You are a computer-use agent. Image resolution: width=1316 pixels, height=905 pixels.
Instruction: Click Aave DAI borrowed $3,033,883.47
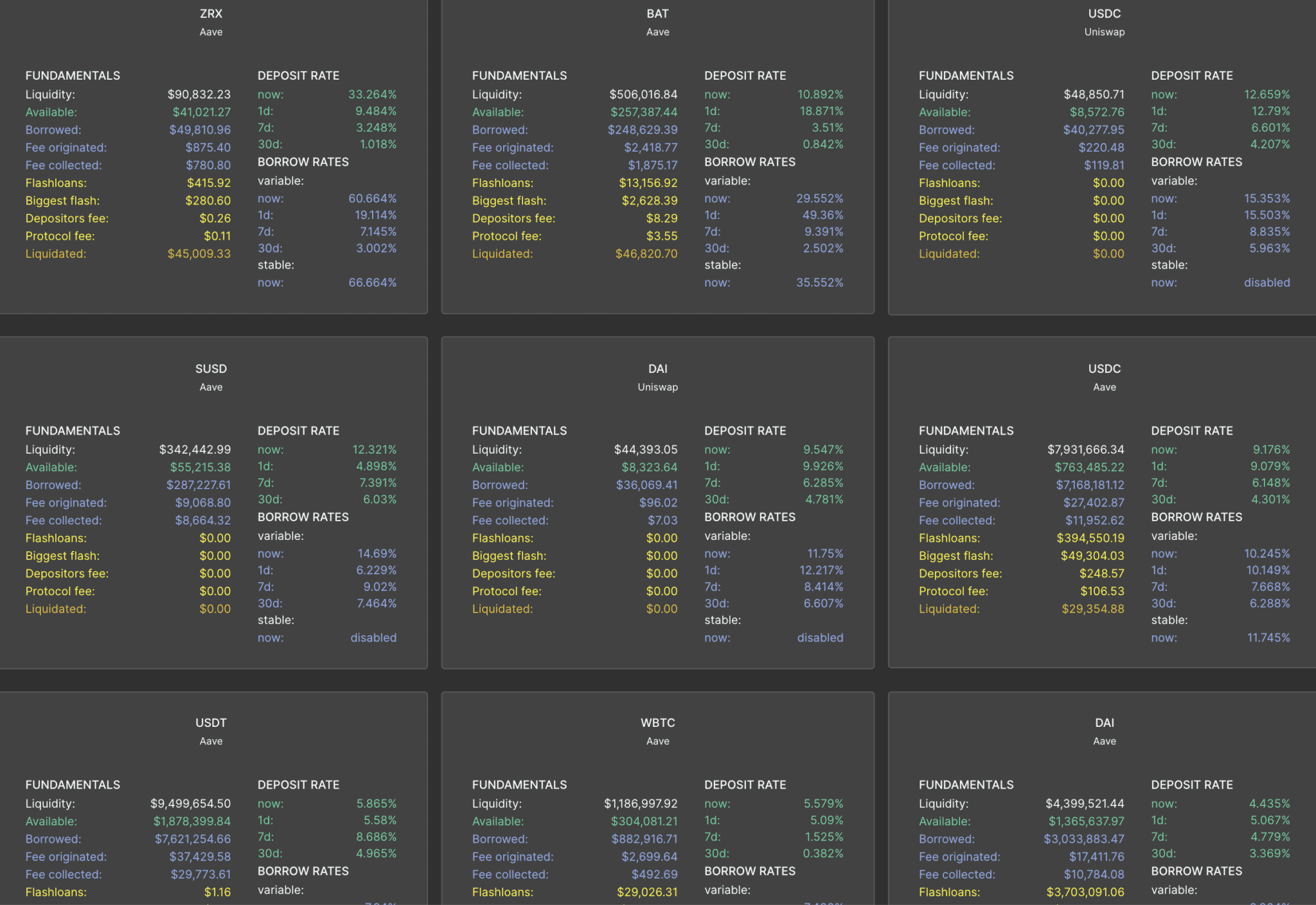(x=1084, y=839)
